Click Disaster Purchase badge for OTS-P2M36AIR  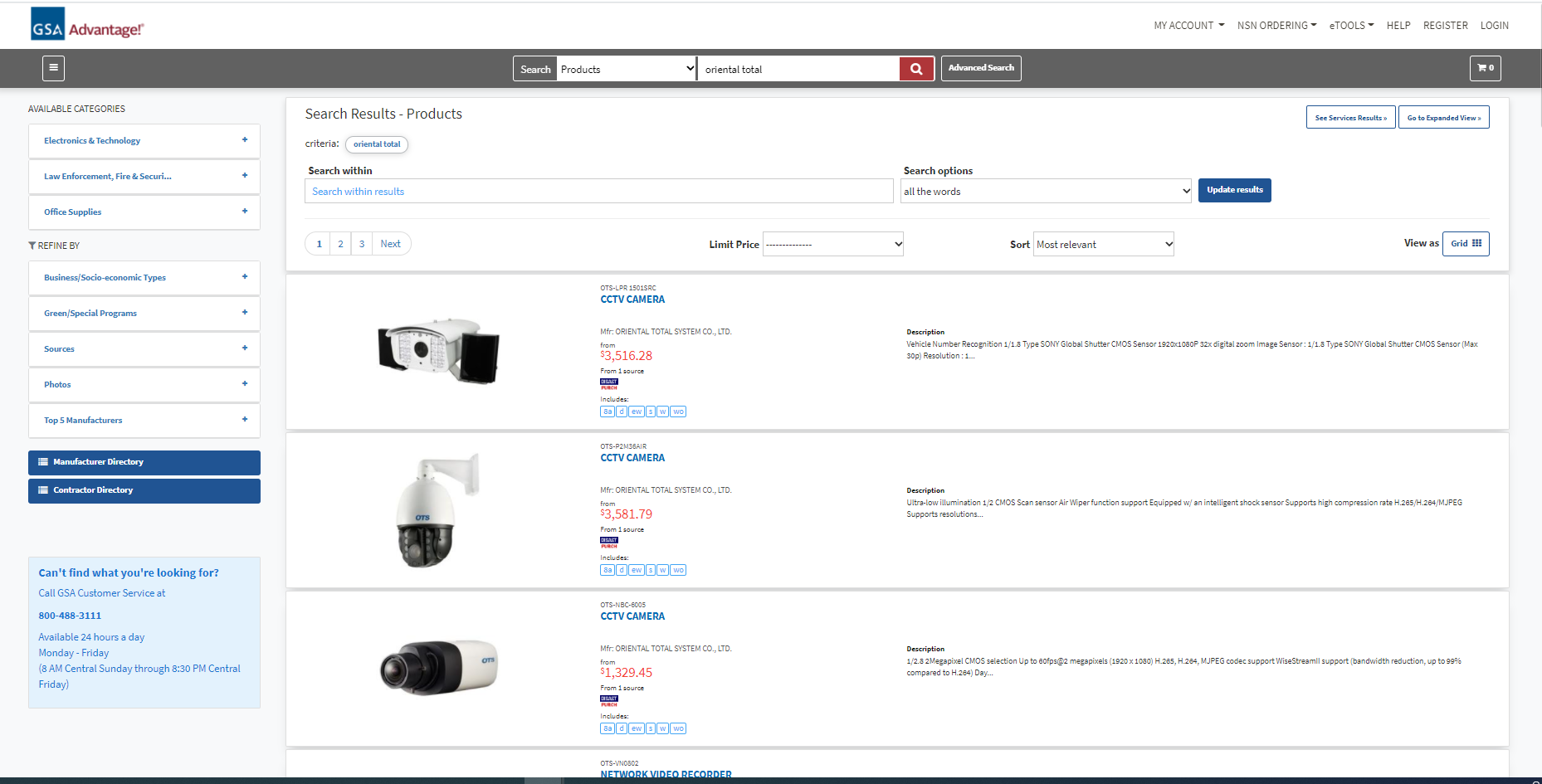click(x=609, y=543)
